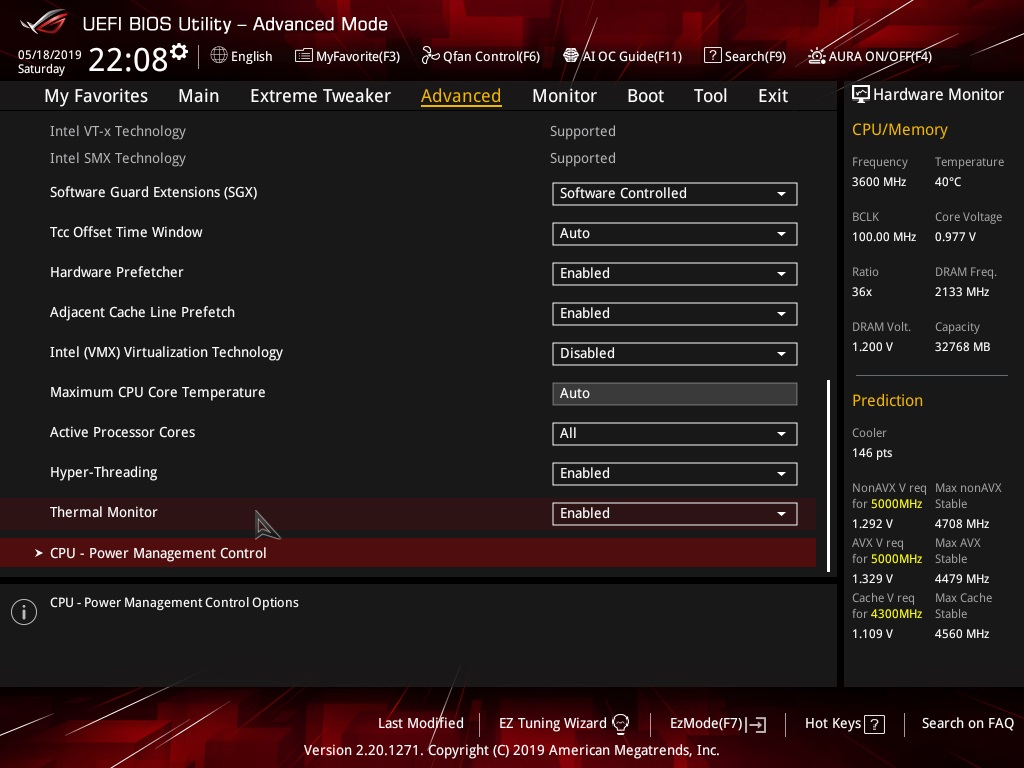Open Tcc Offset Time Window dropdown

tap(675, 233)
